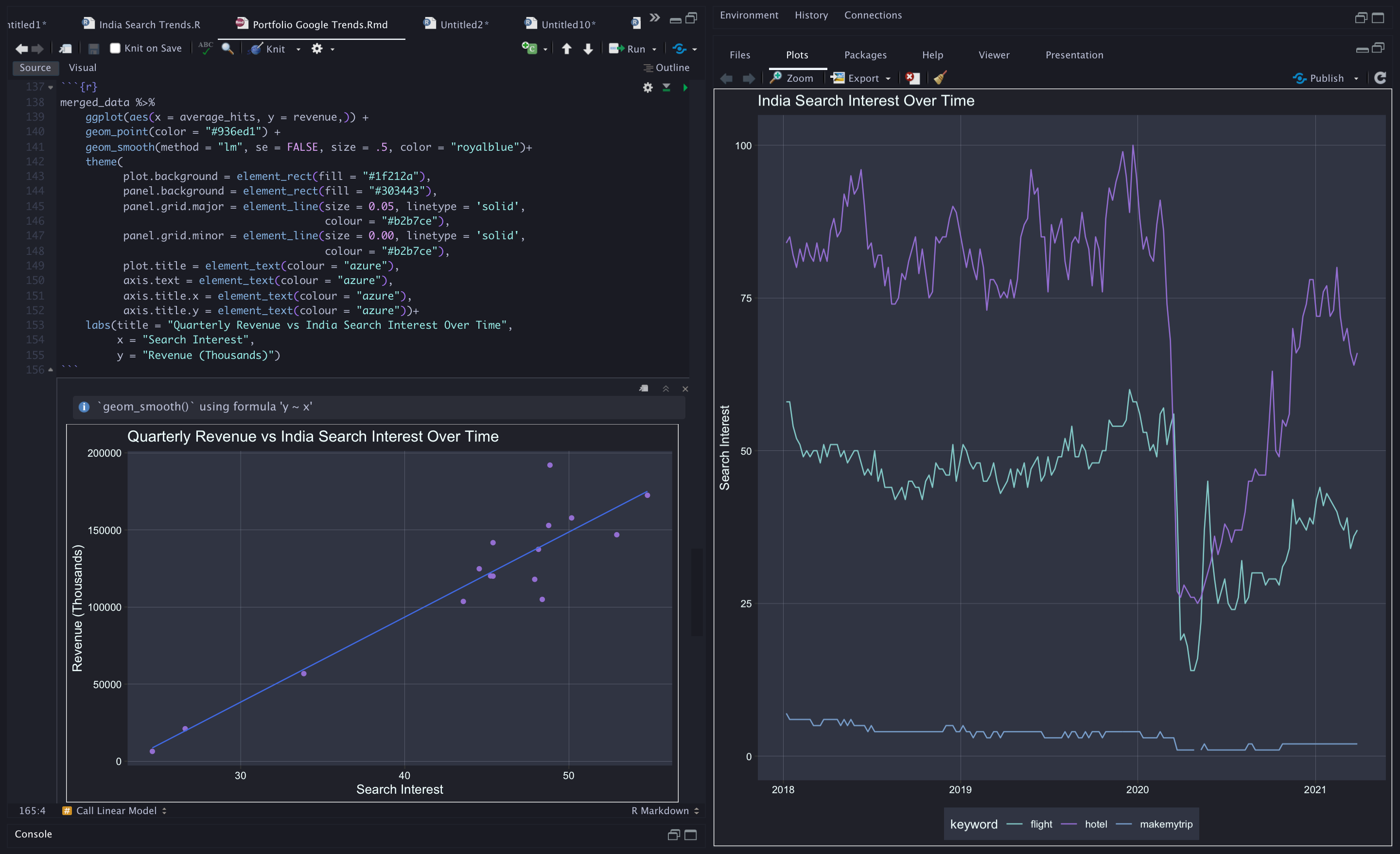Refresh the current plot
1400x854 pixels.
(x=1380, y=78)
